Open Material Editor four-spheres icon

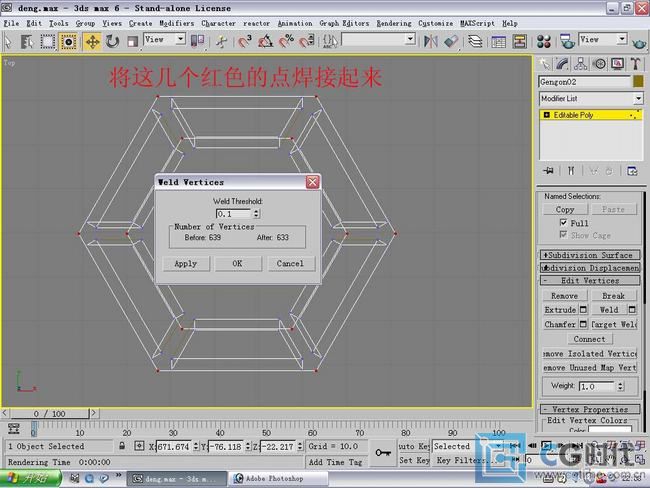coord(543,41)
